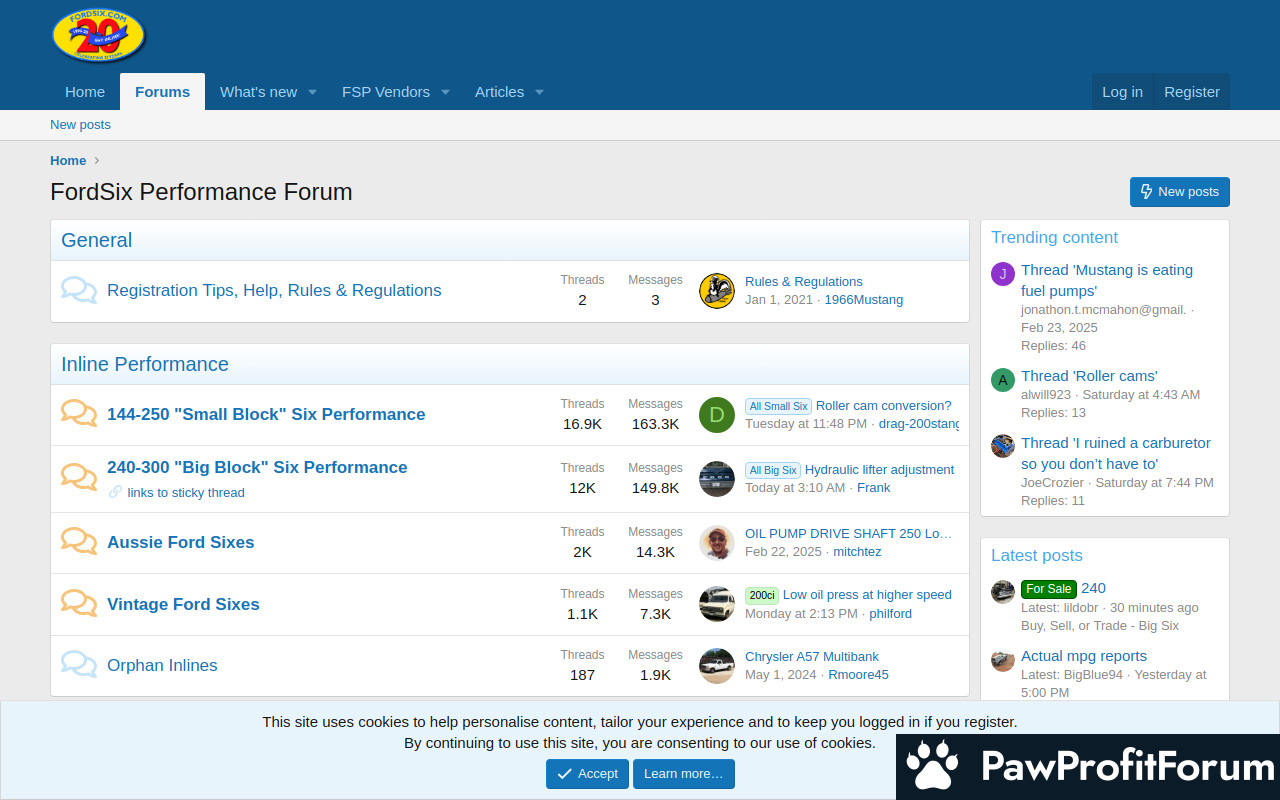
Task: Open the Log in link
Action: [1122, 92]
